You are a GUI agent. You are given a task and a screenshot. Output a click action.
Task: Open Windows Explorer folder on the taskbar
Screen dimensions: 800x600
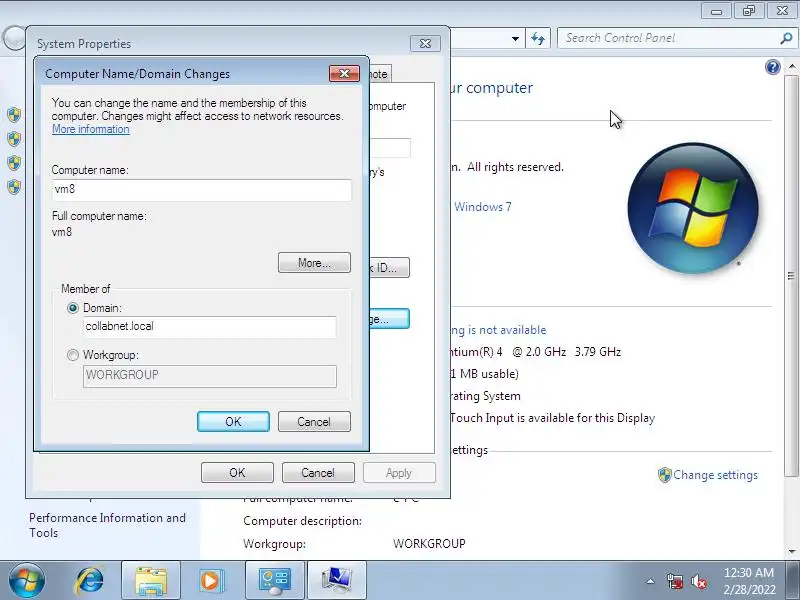151,580
